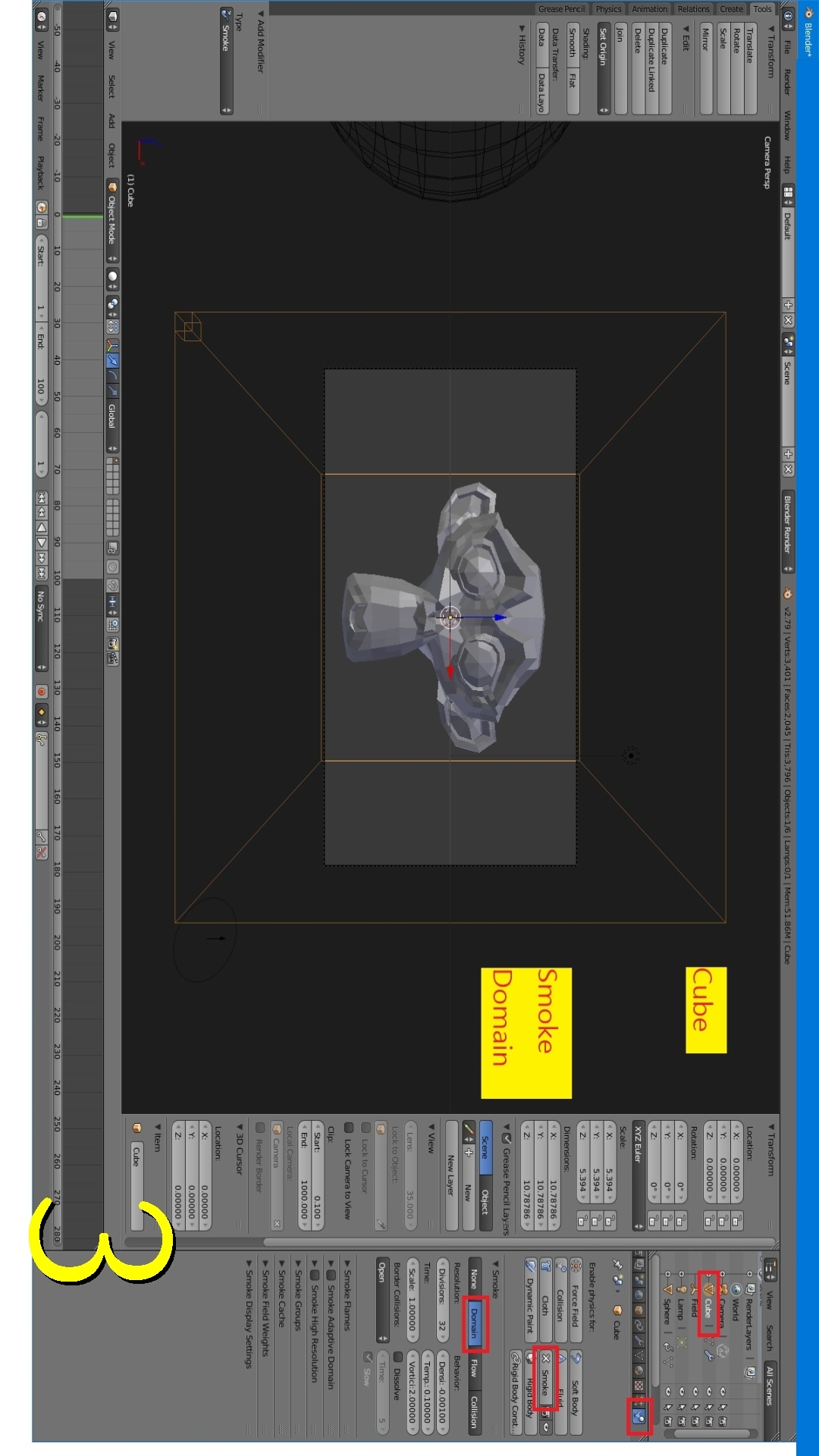Expand the History panel in tool shelf
This screenshot has height=1456, width=819.
(x=522, y=45)
